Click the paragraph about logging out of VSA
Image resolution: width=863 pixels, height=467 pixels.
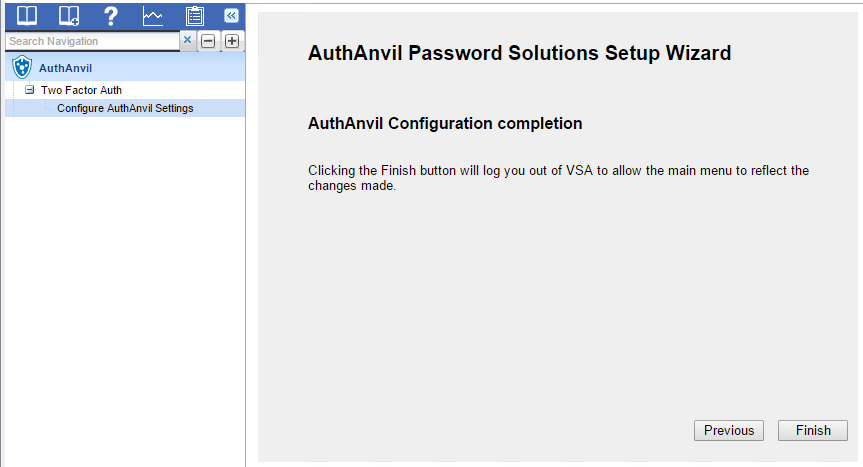558,178
